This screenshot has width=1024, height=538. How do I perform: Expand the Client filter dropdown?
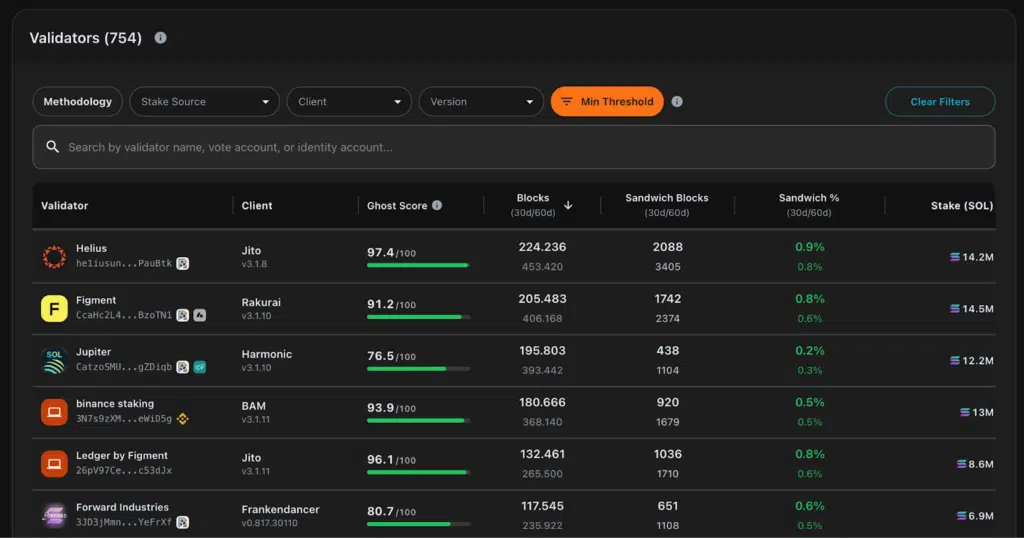[349, 102]
